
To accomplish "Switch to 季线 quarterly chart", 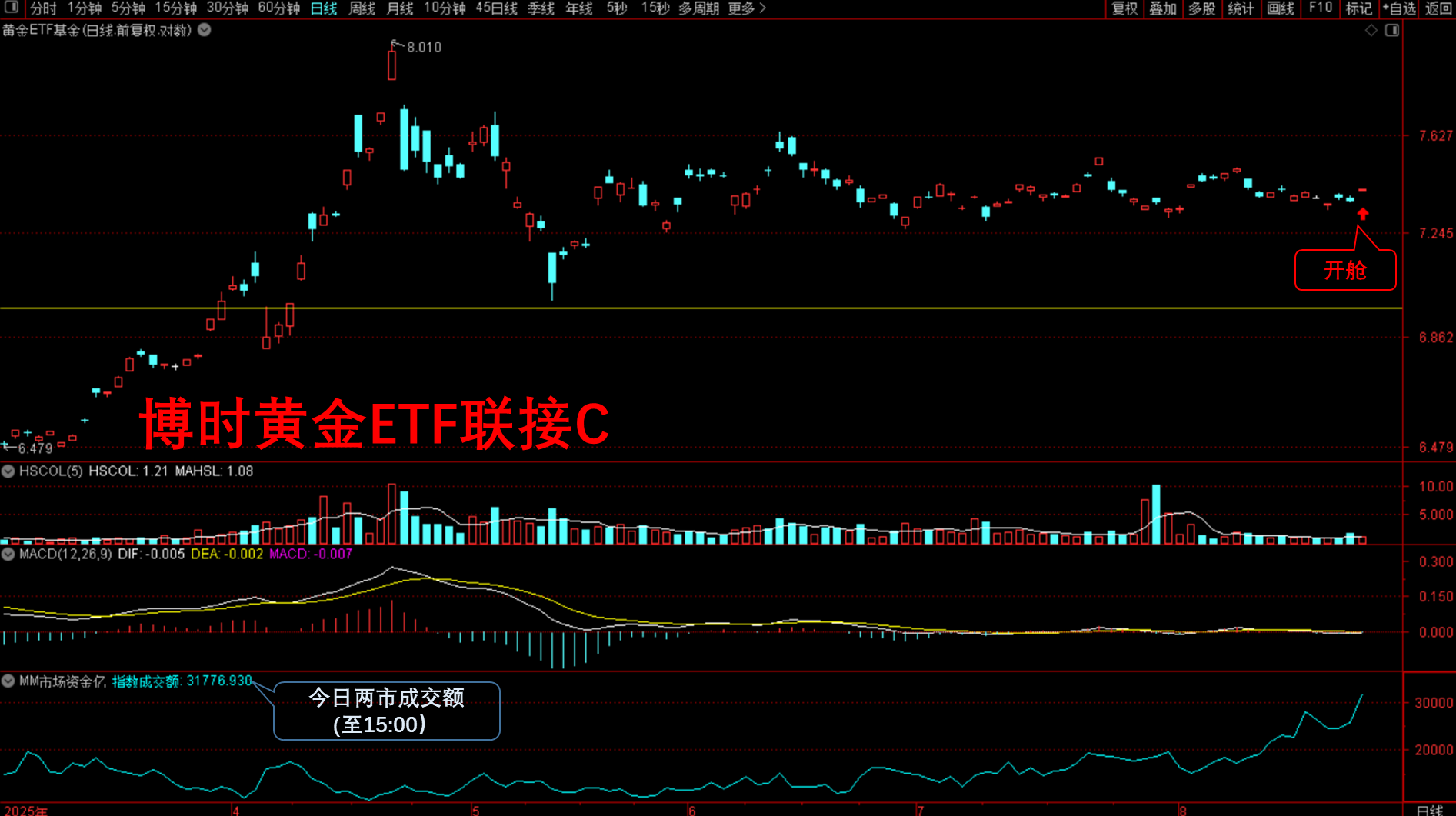I will 541,8.
